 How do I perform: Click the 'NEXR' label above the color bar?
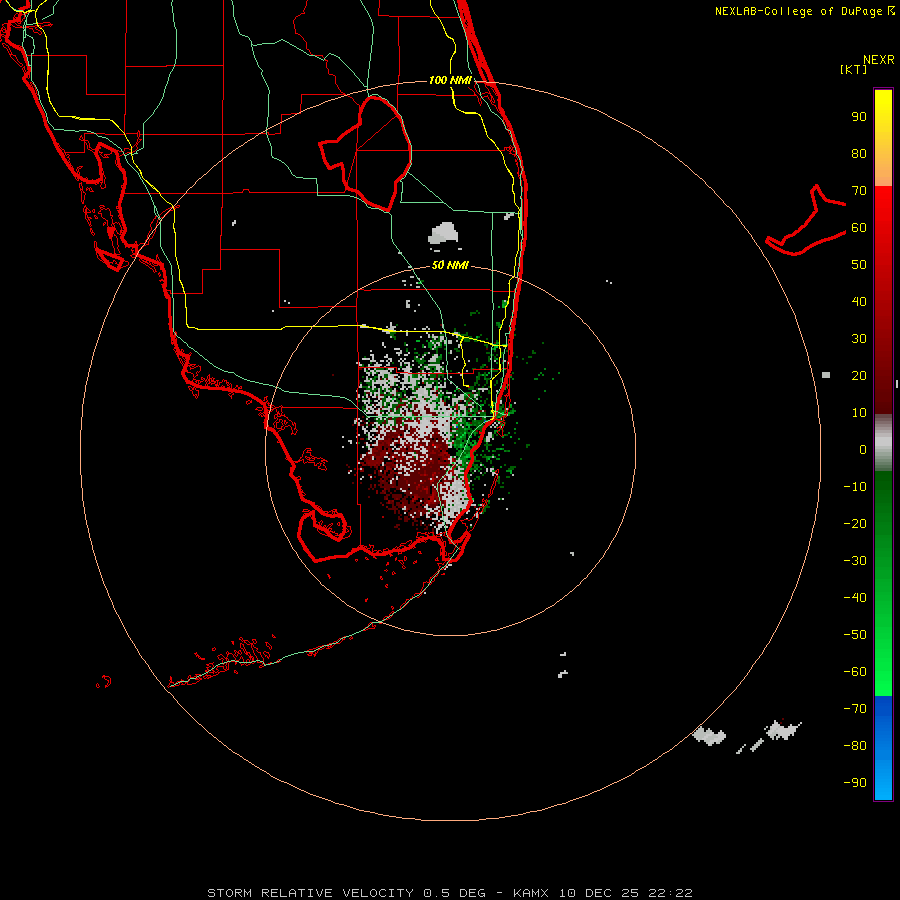click(879, 60)
